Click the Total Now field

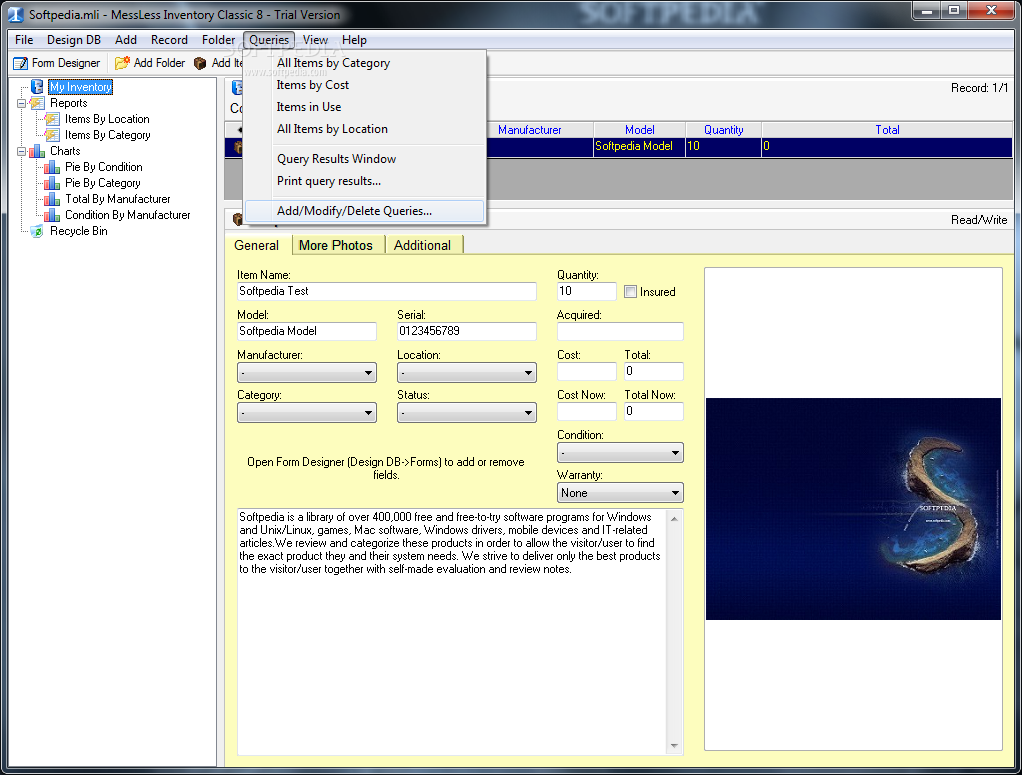[x=654, y=411]
